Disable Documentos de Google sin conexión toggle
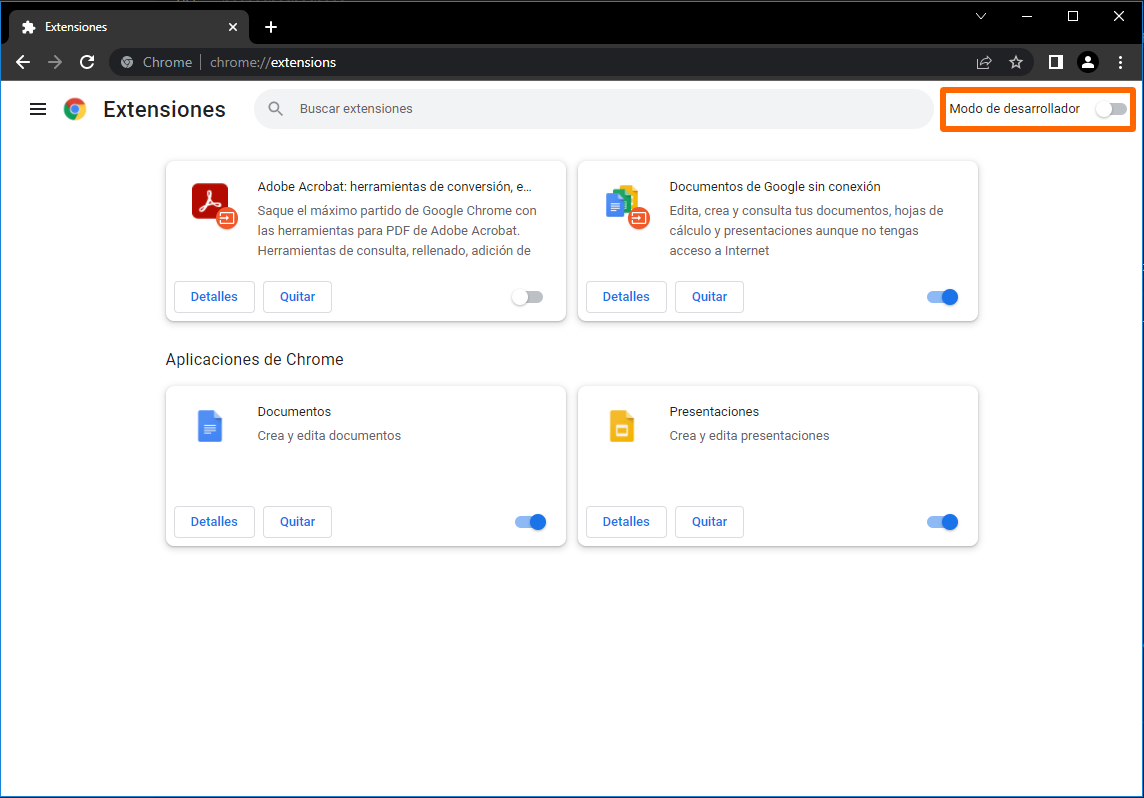Image resolution: width=1144 pixels, height=798 pixels. click(943, 297)
